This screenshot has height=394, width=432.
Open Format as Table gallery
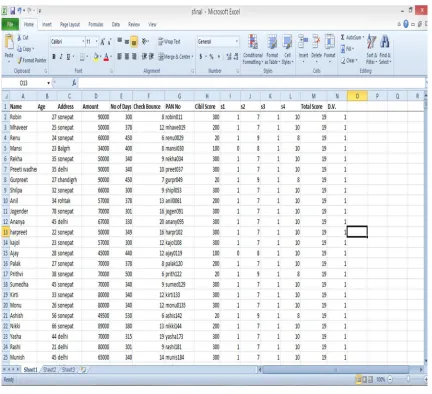click(272, 49)
